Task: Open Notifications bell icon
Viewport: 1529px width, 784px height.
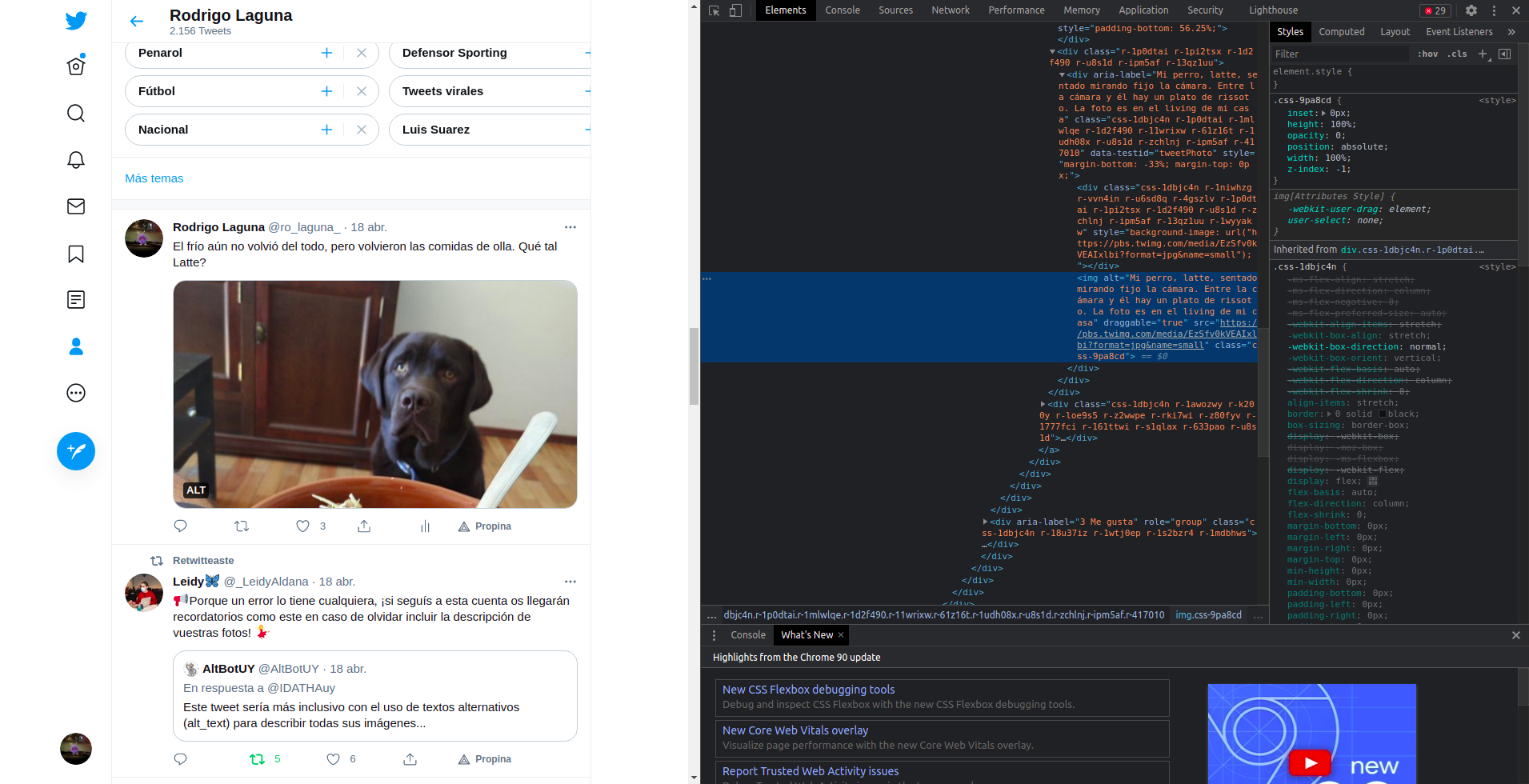Action: click(x=76, y=159)
